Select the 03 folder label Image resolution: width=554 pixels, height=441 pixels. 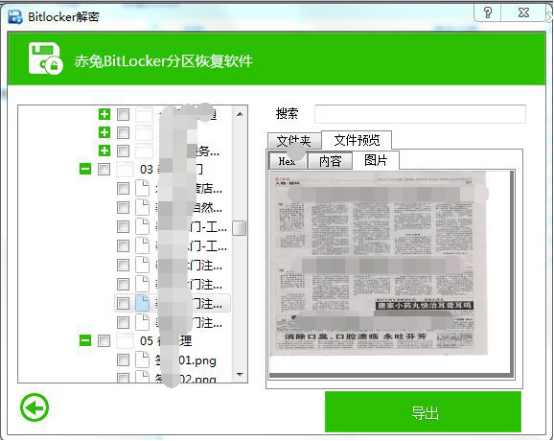[x=172, y=169]
